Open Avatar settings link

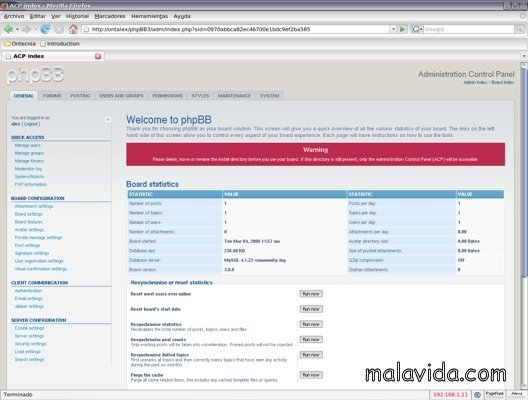pyautogui.click(x=29, y=230)
